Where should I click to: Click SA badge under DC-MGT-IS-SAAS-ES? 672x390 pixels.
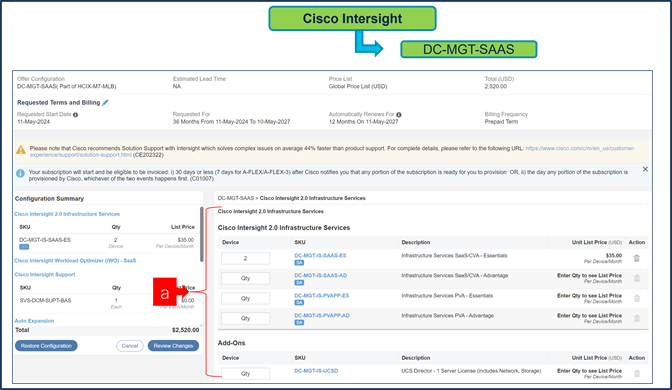[299, 263]
